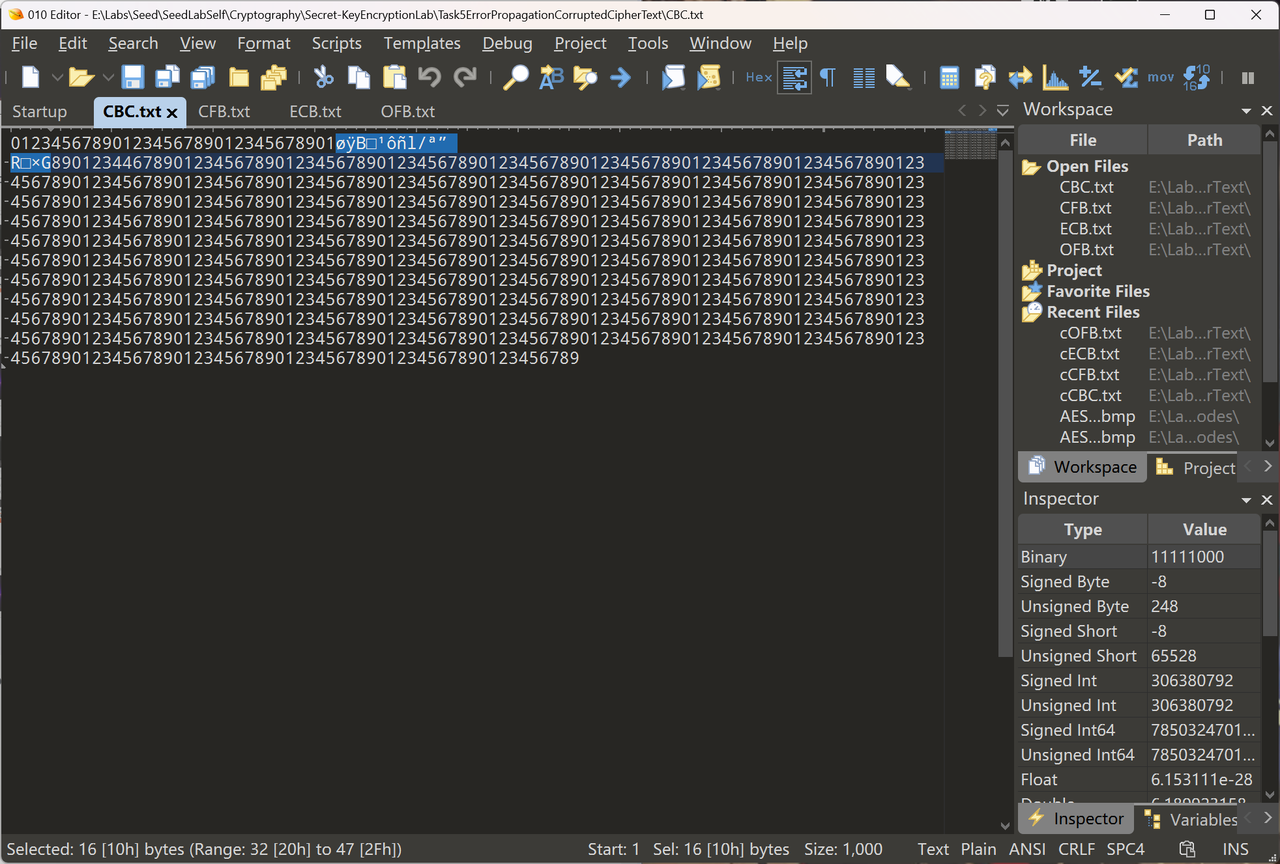The image size is (1280, 864).
Task: Click the mov disassembler icon
Action: (x=1161, y=77)
